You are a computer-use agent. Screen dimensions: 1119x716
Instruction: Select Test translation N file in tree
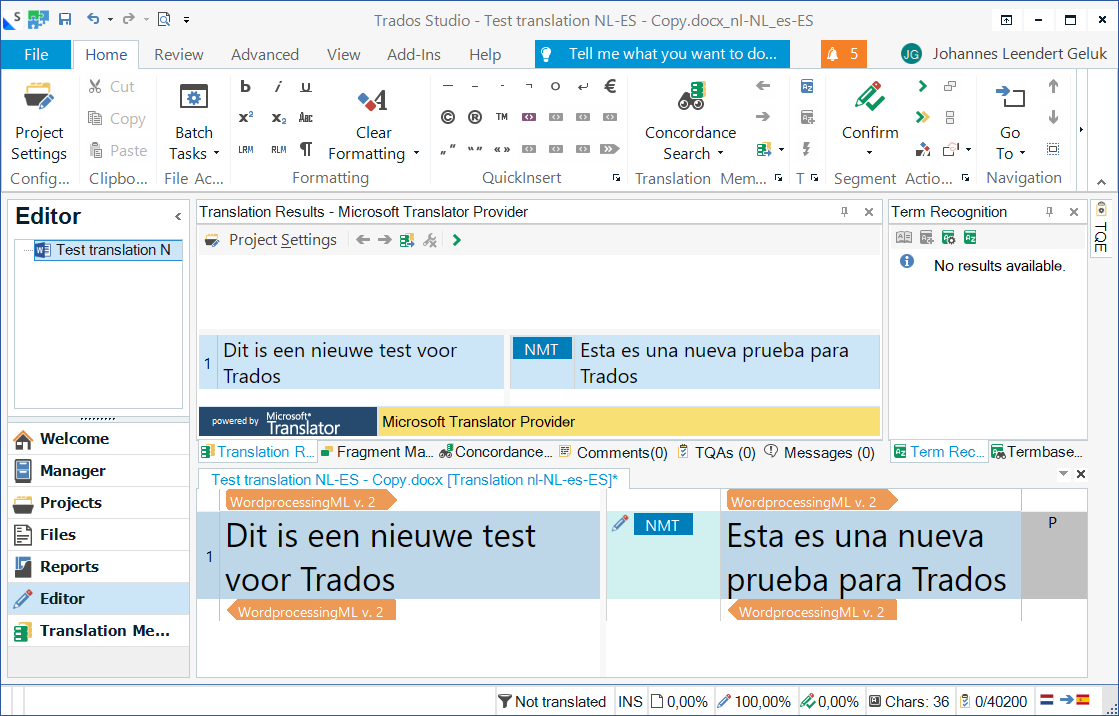click(107, 250)
